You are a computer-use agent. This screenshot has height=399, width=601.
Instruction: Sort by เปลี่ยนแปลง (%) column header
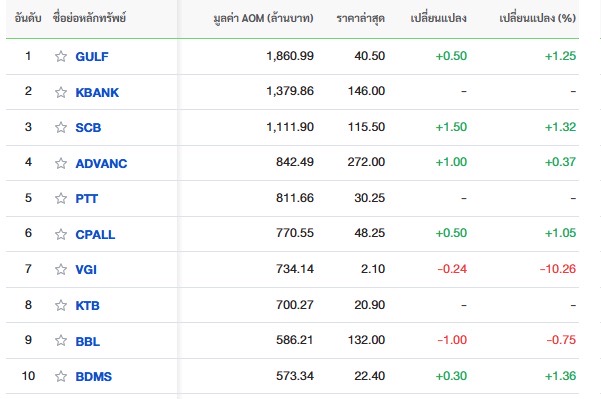click(x=537, y=18)
